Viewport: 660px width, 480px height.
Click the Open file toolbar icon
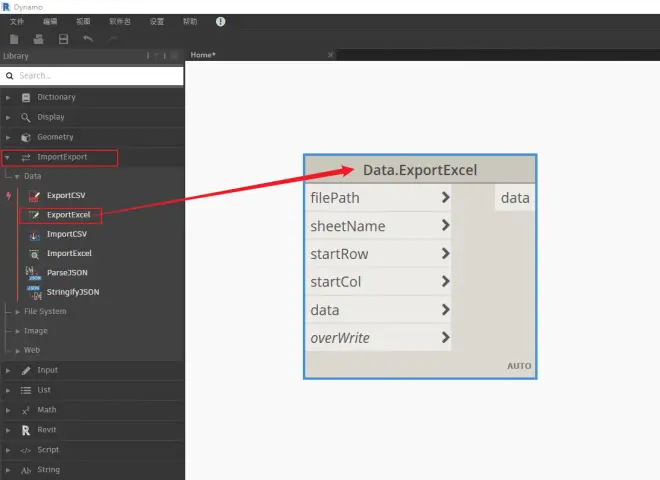[x=38, y=39]
